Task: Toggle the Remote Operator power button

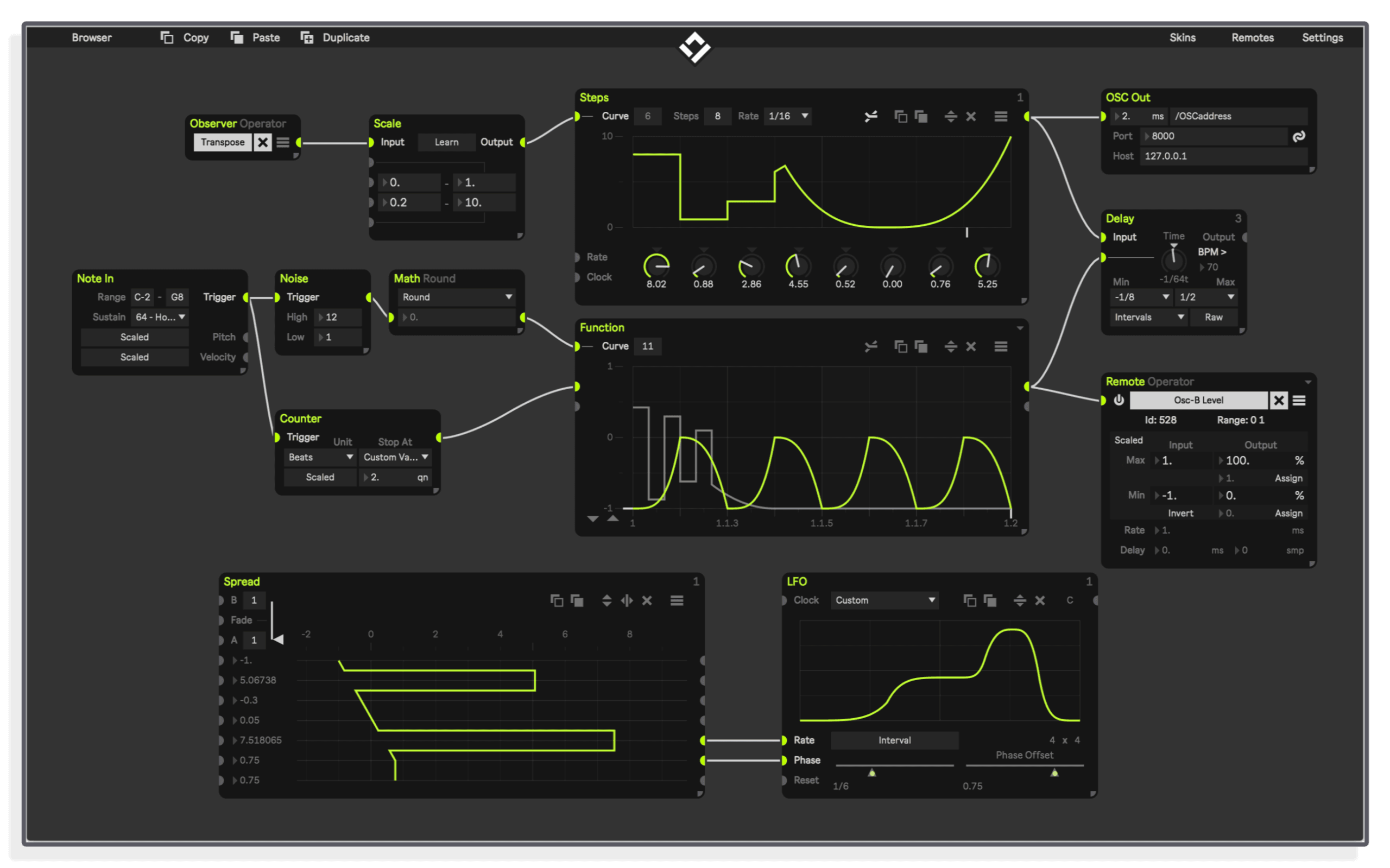Action: (1119, 400)
